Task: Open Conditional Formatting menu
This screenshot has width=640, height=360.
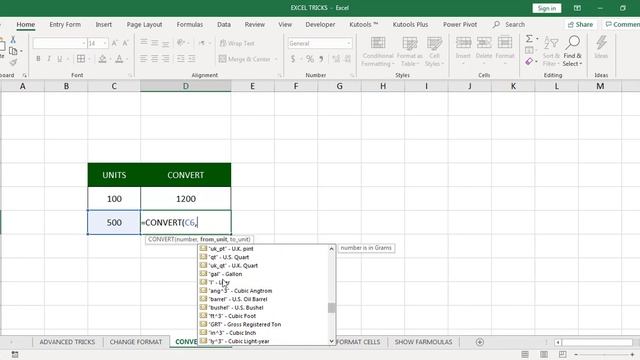Action: point(378,51)
